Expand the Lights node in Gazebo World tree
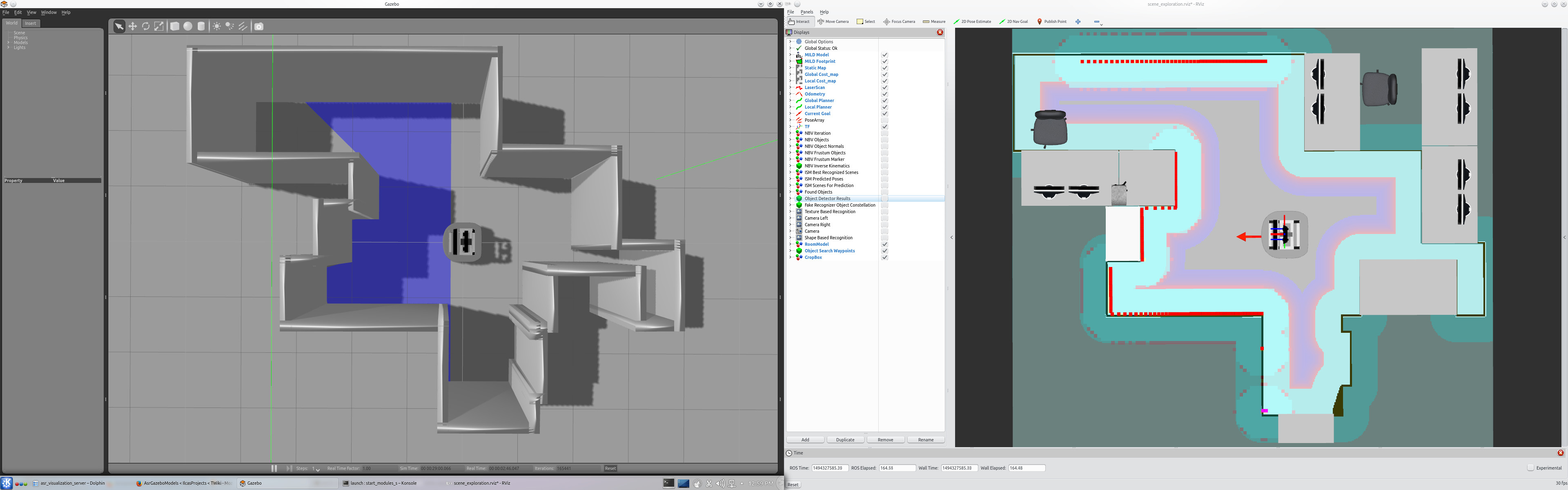This screenshot has width=1568, height=490. click(9, 47)
